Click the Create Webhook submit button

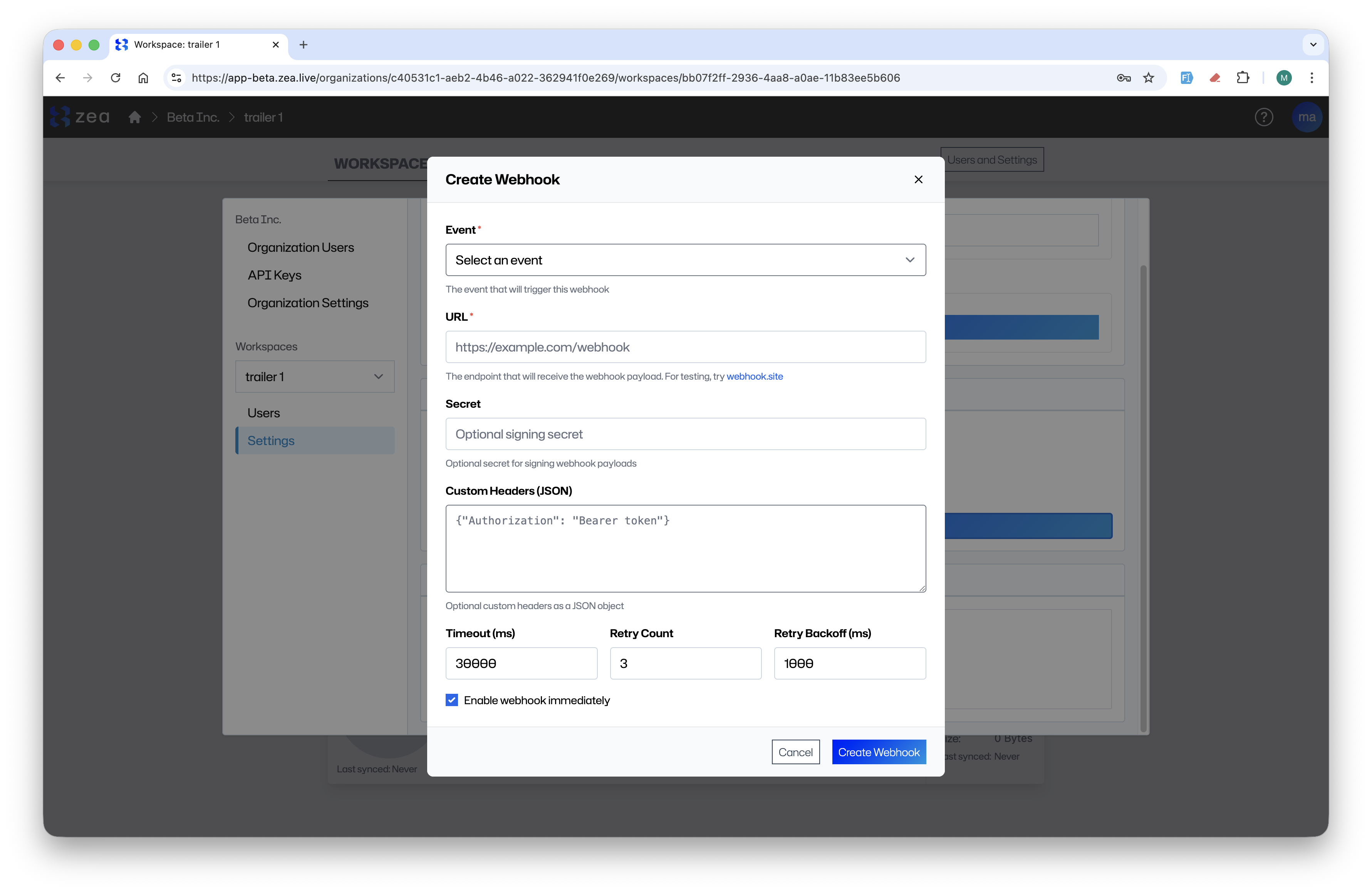(x=878, y=752)
